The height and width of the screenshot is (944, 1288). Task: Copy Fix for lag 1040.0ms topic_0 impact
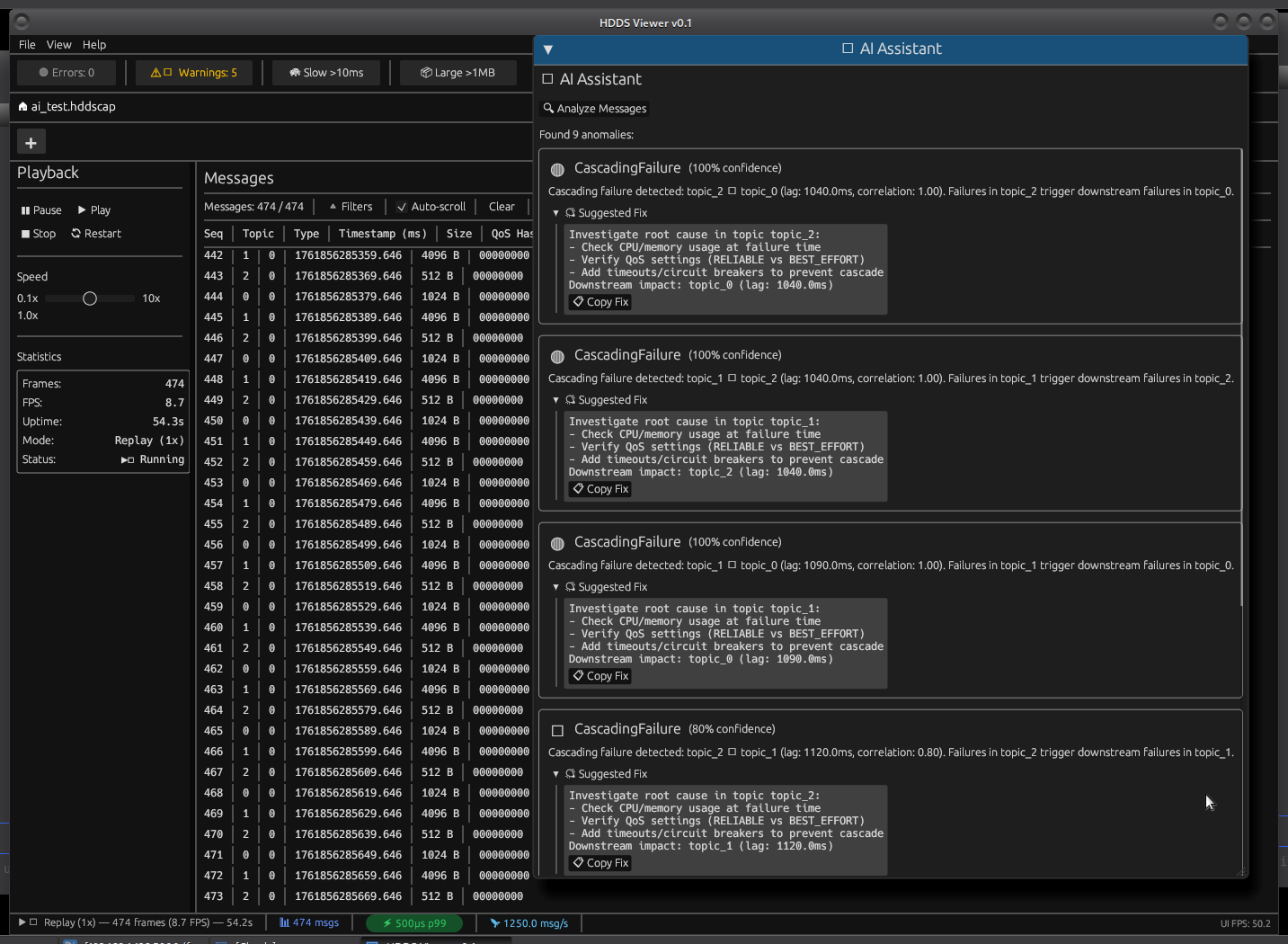tap(600, 302)
